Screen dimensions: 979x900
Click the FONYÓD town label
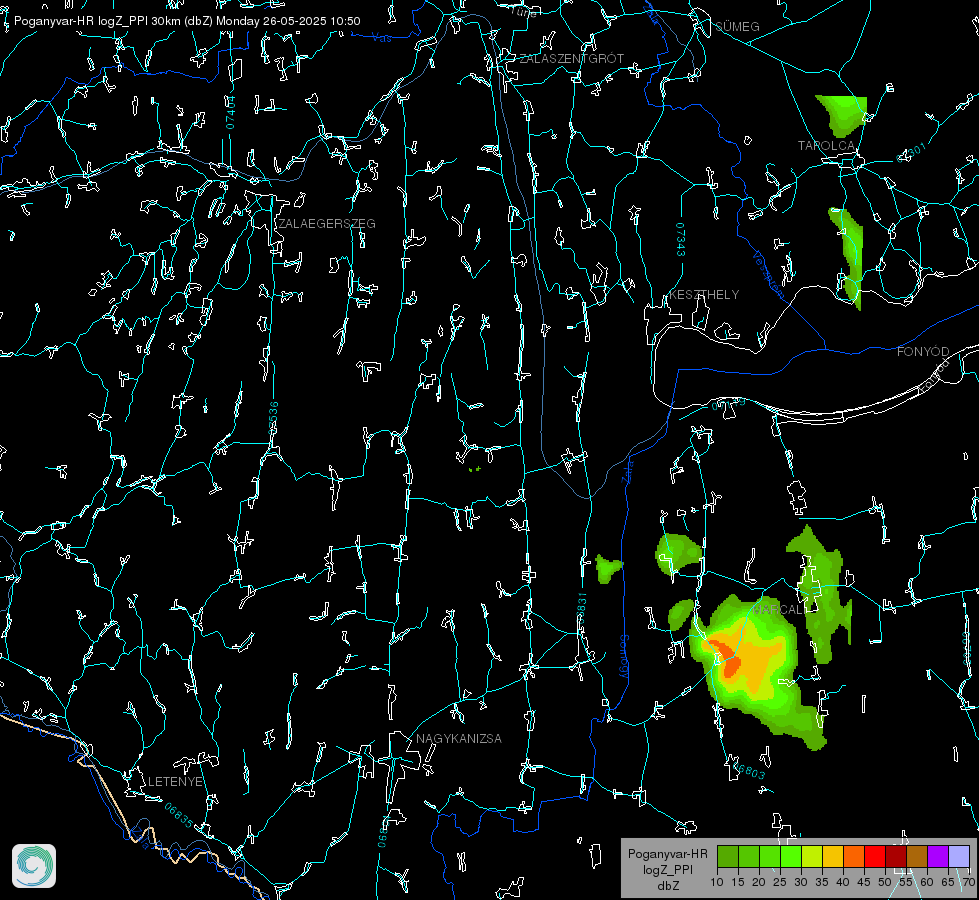tap(923, 352)
